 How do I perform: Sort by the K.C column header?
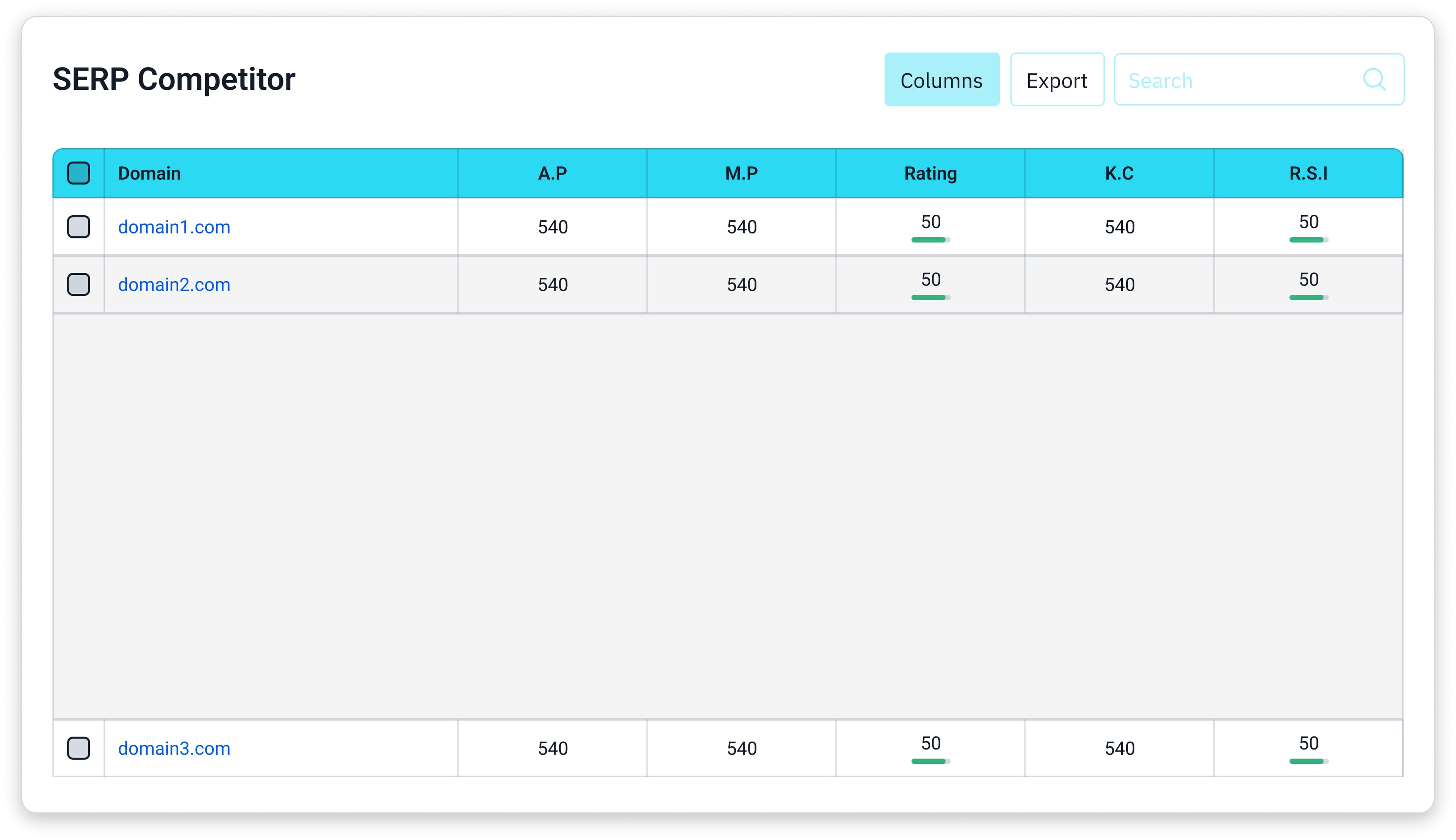click(x=1119, y=173)
